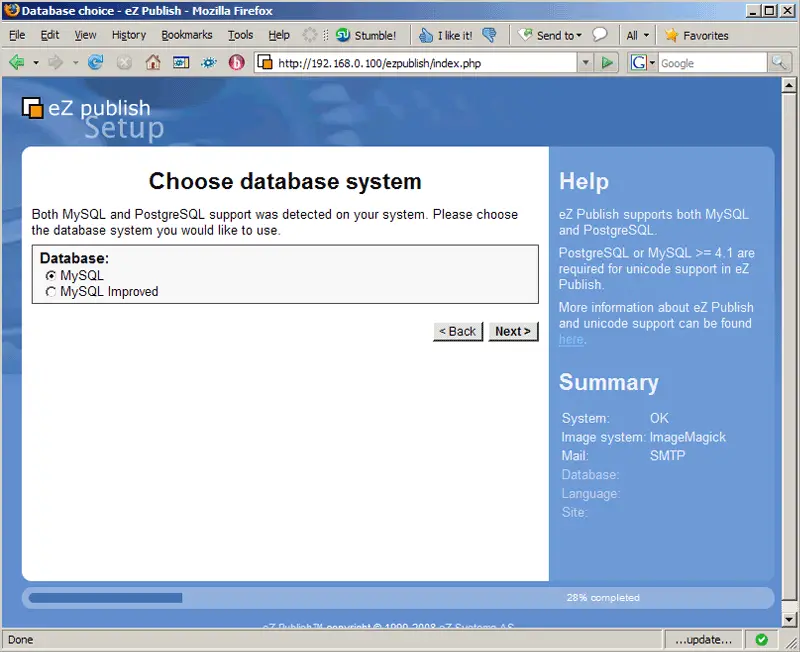Follow the 'here' unicode support link
The width and height of the screenshot is (800, 652).
(571, 339)
